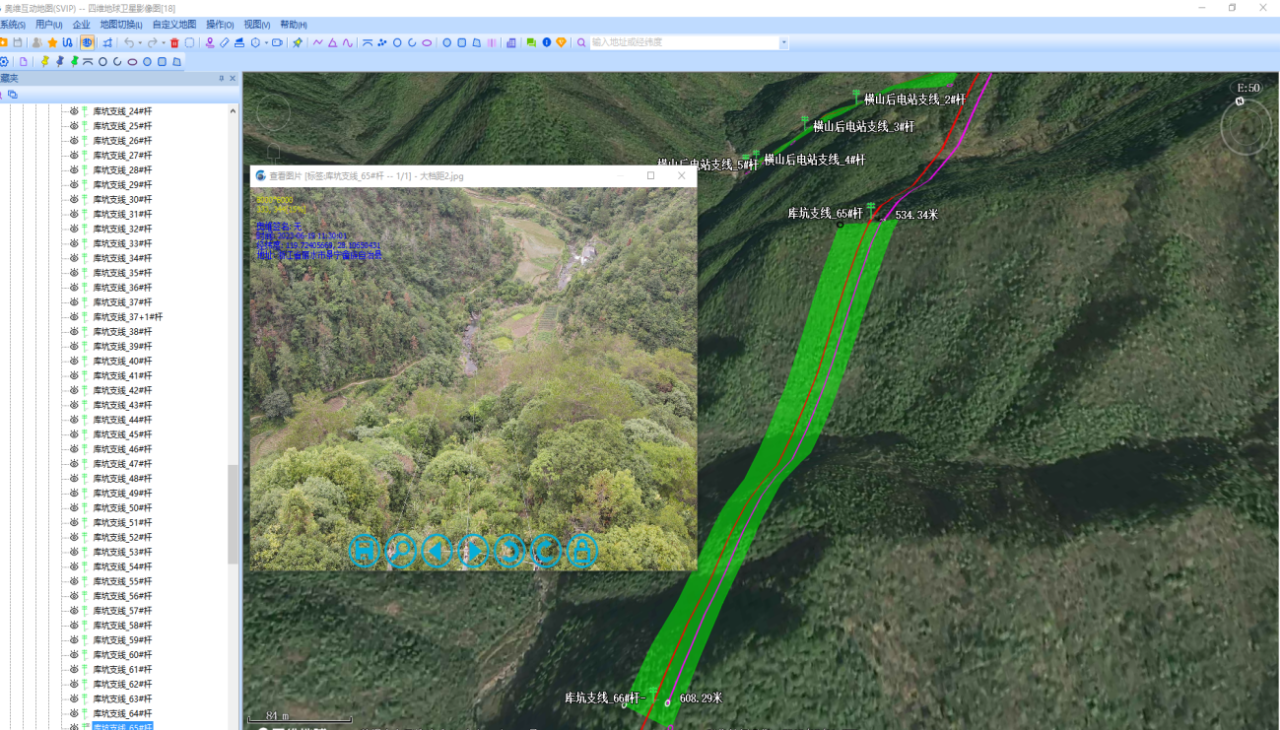Go to the previous image in the viewer
This screenshot has height=730, width=1280.
437,551
